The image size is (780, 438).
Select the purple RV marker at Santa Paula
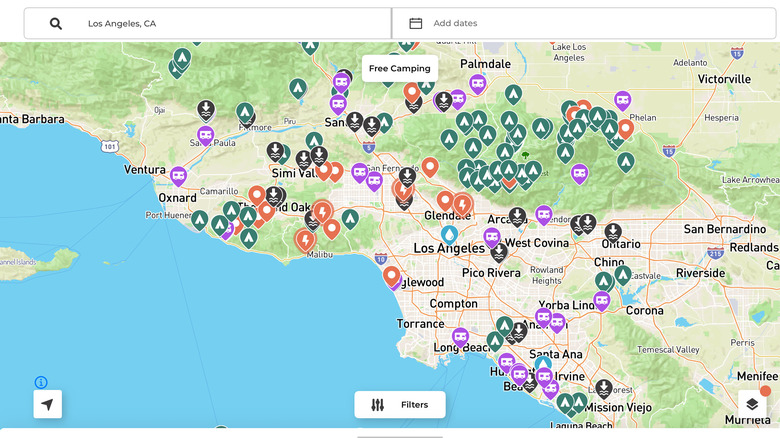[206, 134]
